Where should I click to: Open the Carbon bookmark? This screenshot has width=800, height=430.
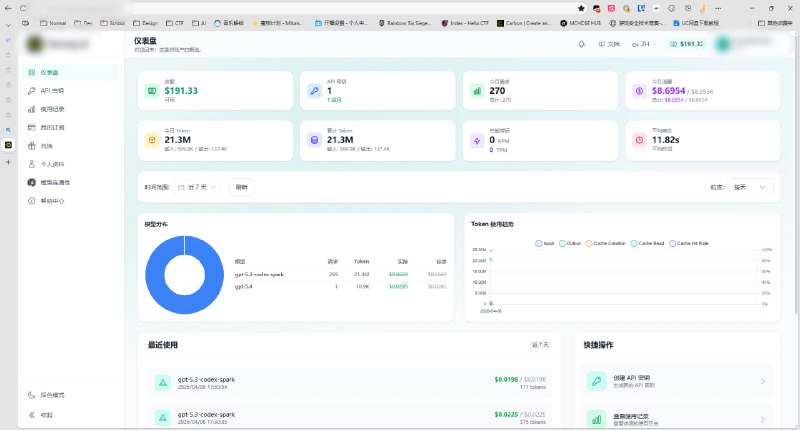pyautogui.click(x=524, y=23)
